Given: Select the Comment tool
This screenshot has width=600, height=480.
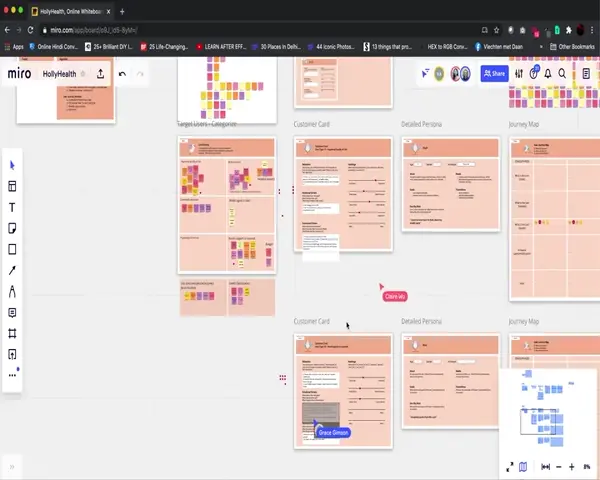Looking at the screenshot, I should (x=12, y=313).
